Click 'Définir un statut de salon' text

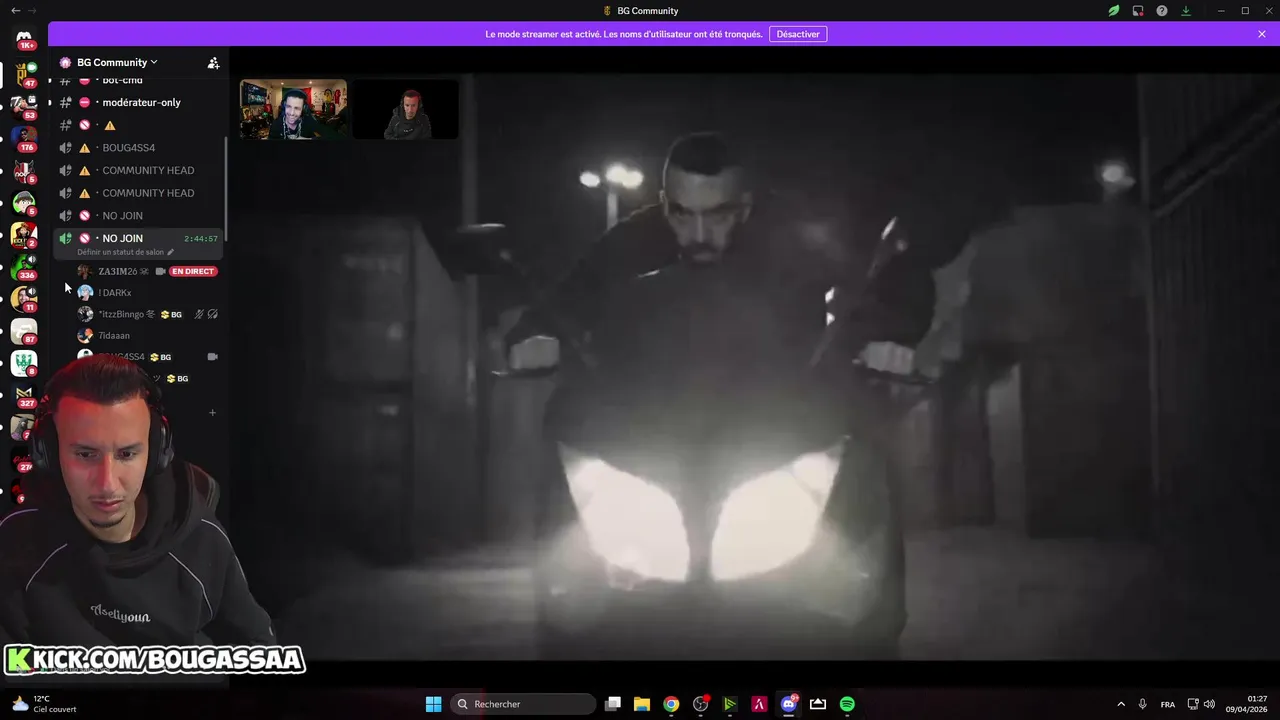pyautogui.click(x=120, y=252)
